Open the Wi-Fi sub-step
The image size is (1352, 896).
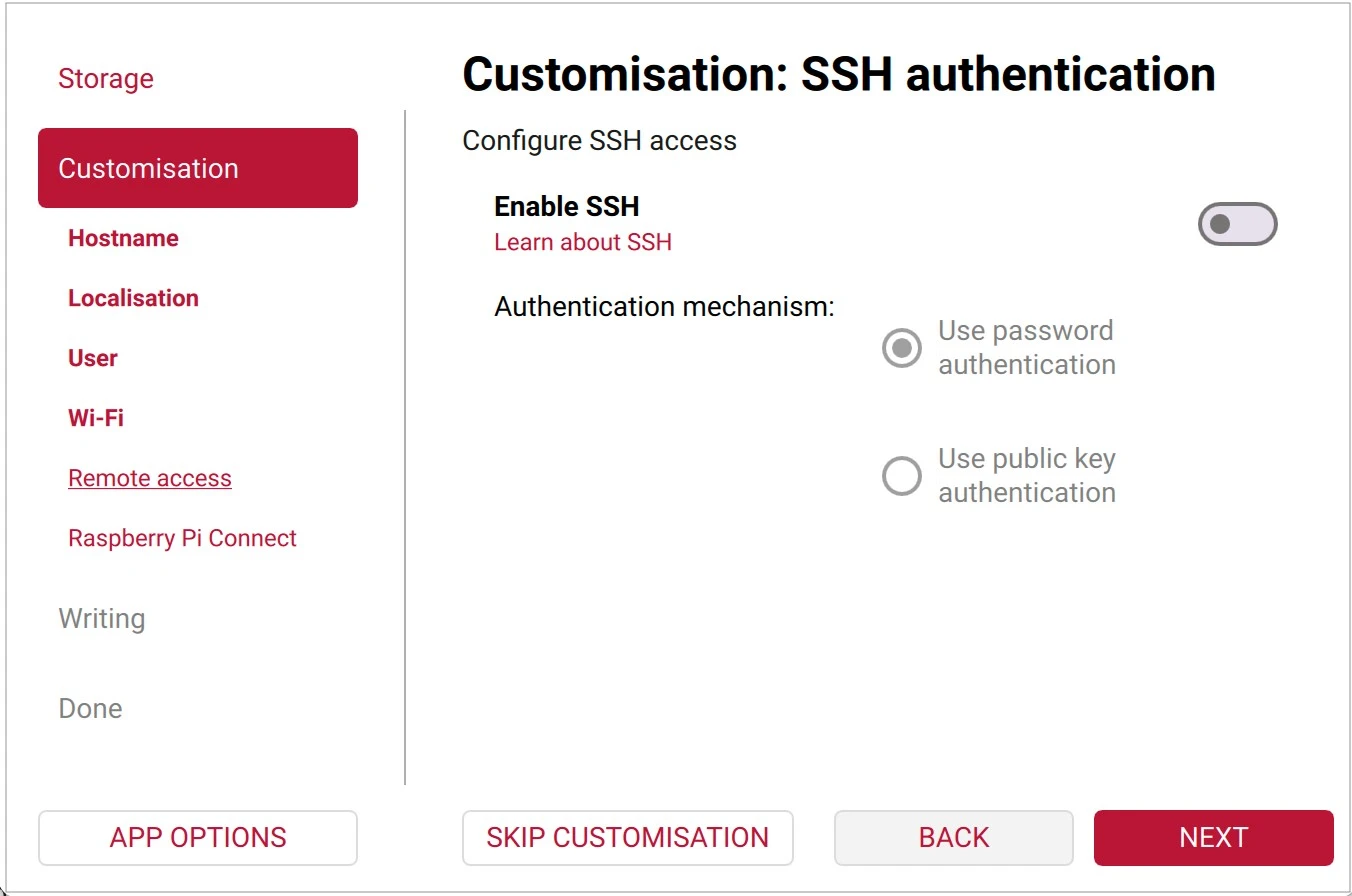click(x=96, y=418)
